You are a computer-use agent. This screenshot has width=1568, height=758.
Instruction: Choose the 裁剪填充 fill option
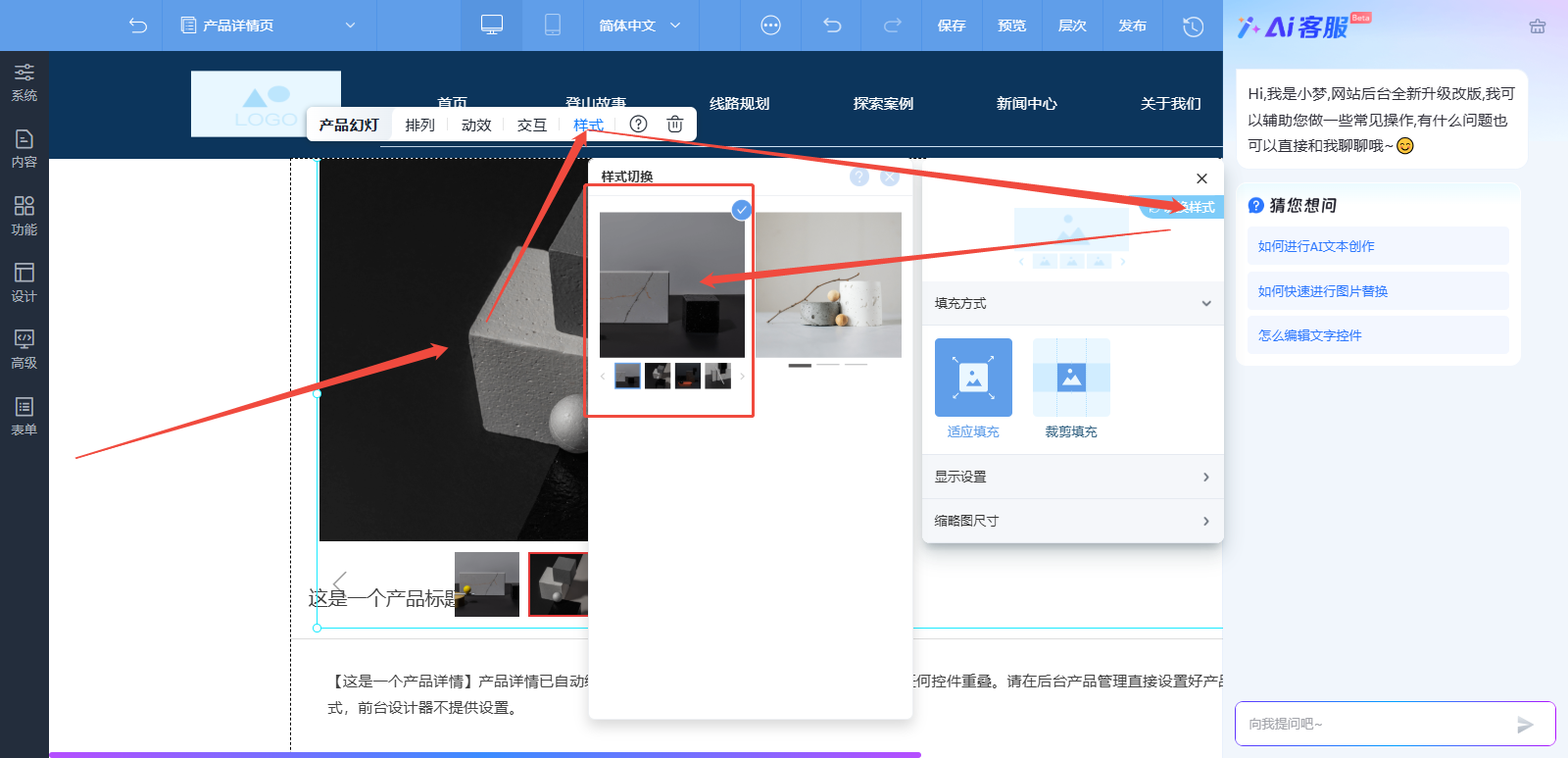click(x=1071, y=388)
